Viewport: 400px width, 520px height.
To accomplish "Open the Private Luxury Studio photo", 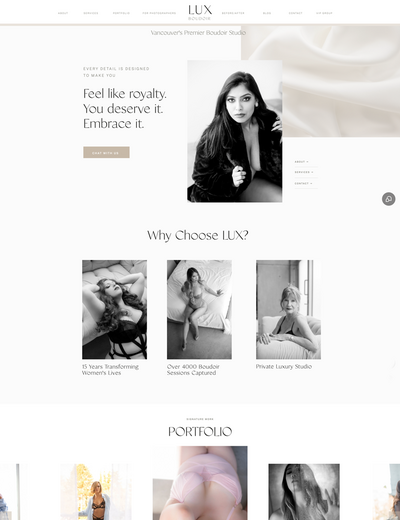I will (288, 309).
